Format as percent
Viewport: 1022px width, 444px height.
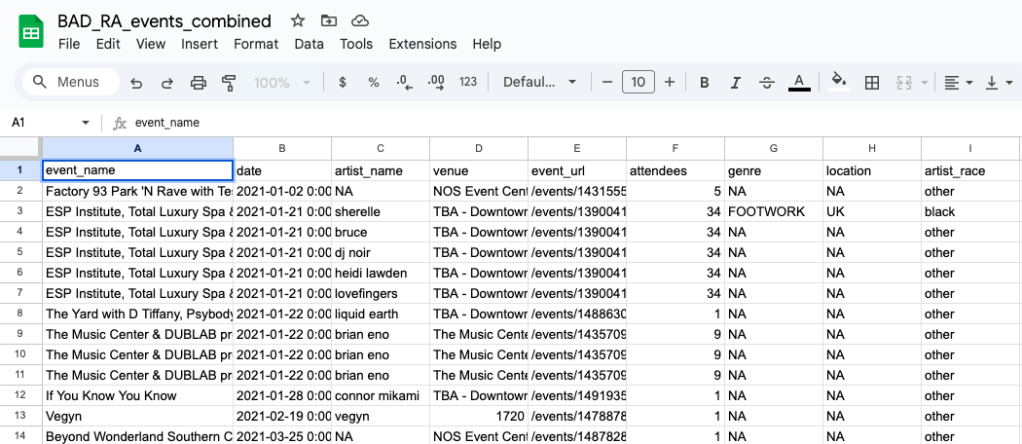pos(373,82)
